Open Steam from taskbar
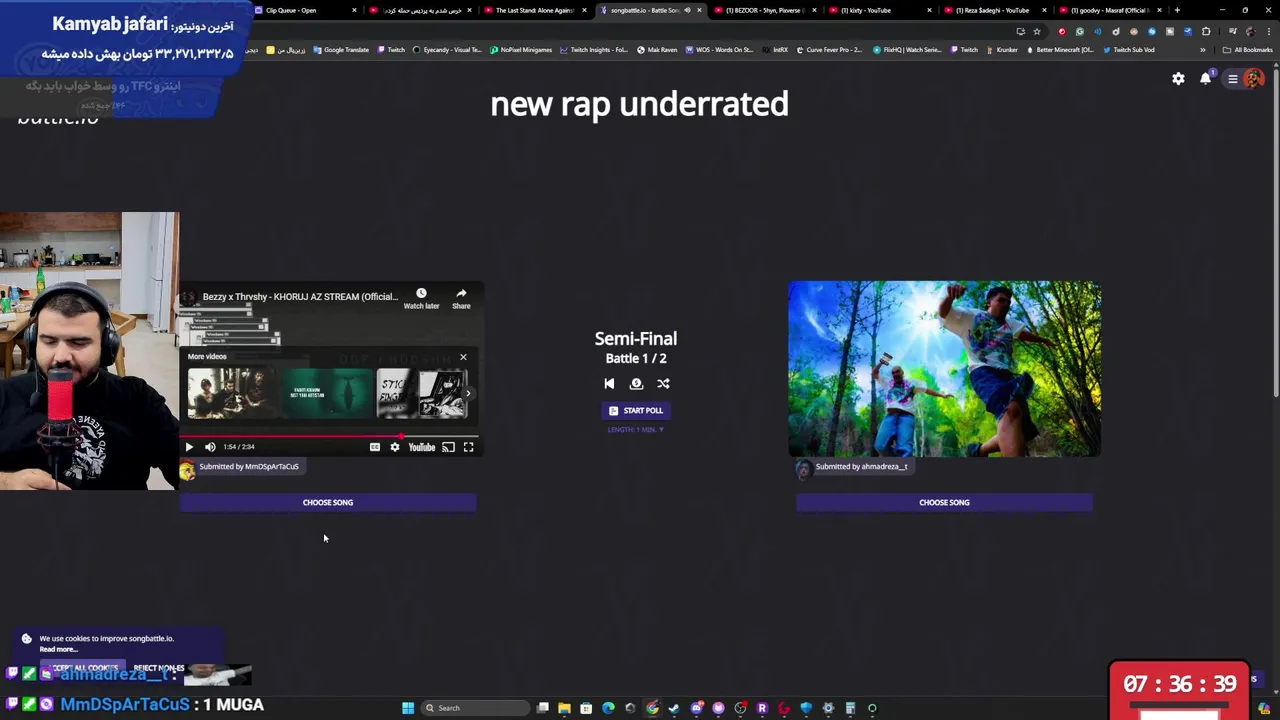 pos(674,708)
